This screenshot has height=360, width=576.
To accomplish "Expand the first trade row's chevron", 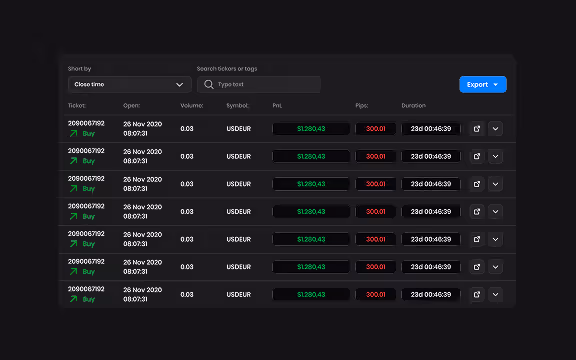I will [x=495, y=129].
